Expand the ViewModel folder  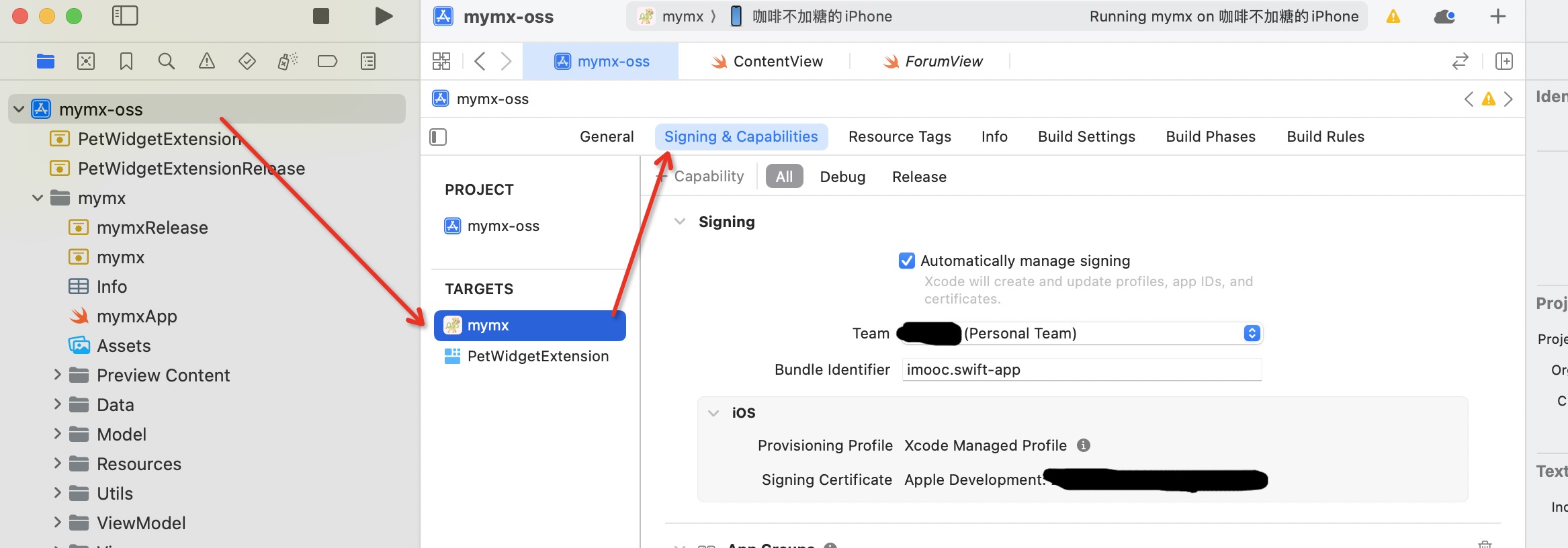(x=57, y=522)
